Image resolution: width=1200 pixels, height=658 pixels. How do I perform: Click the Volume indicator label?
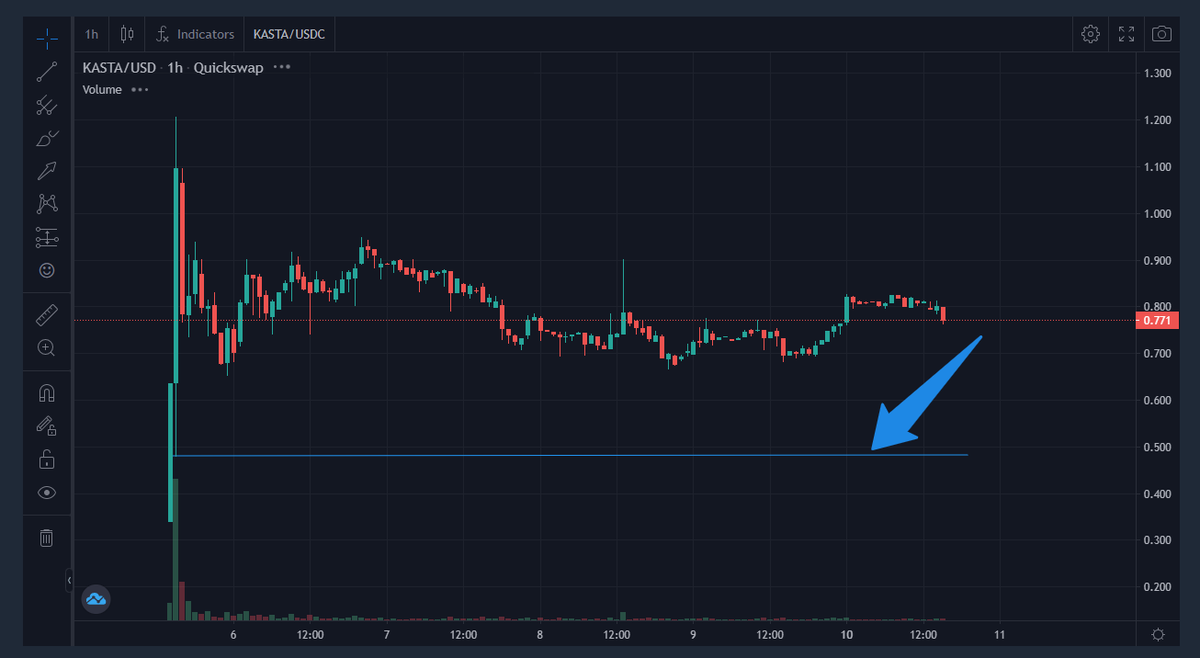(x=102, y=89)
